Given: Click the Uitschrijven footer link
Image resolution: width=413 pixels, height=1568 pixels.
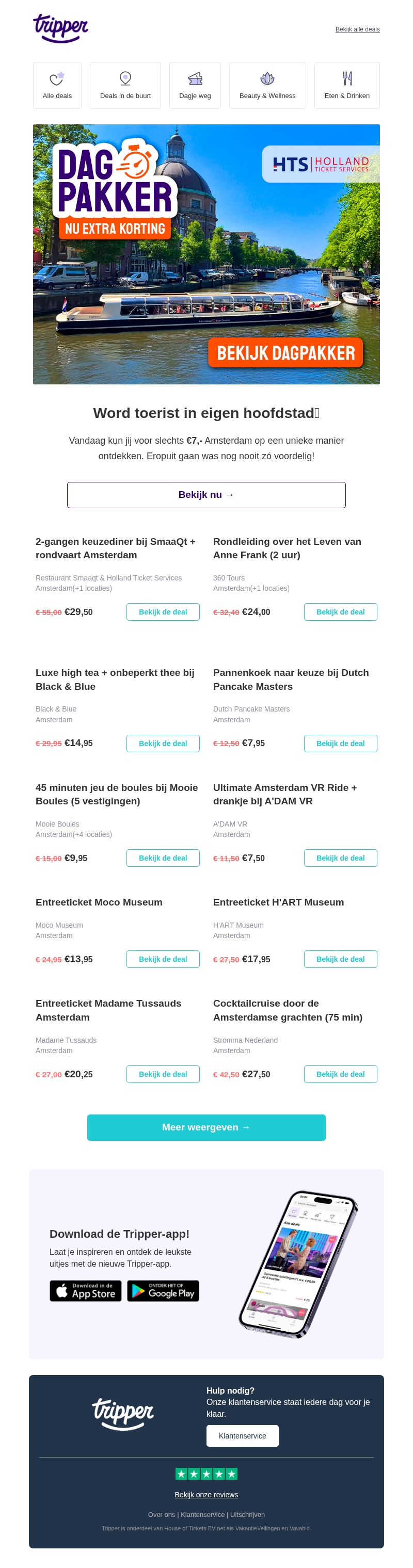Looking at the screenshot, I should coord(247,1514).
